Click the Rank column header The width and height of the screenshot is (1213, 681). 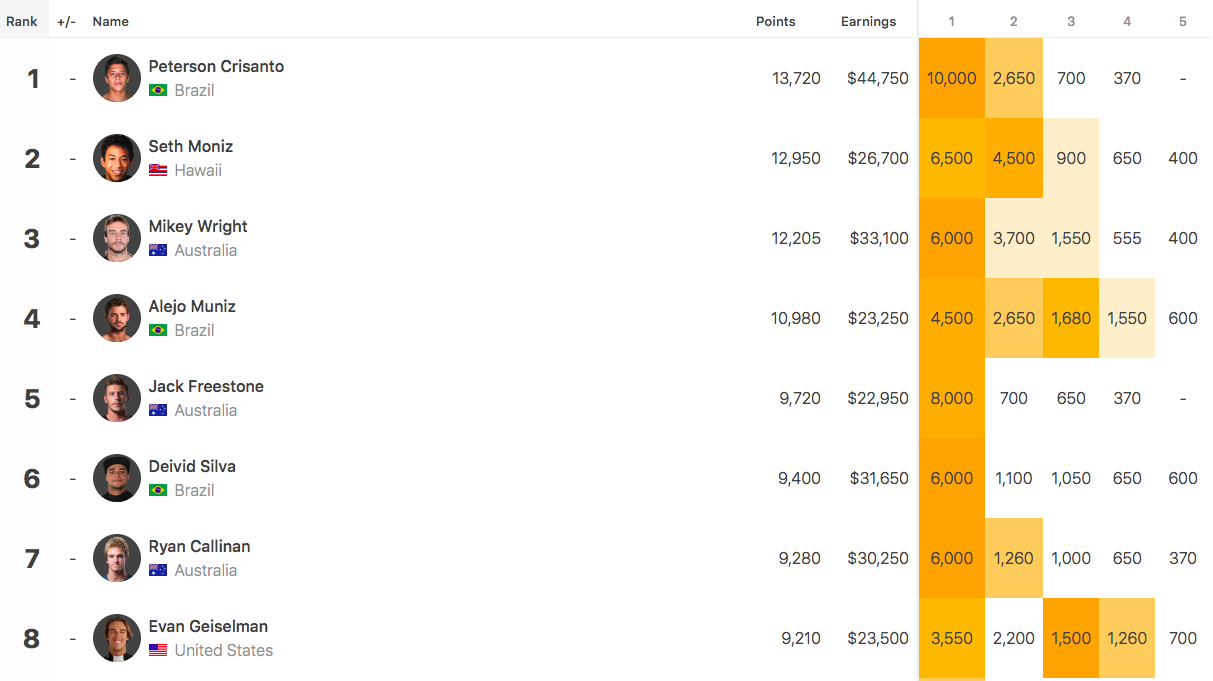coord(22,21)
